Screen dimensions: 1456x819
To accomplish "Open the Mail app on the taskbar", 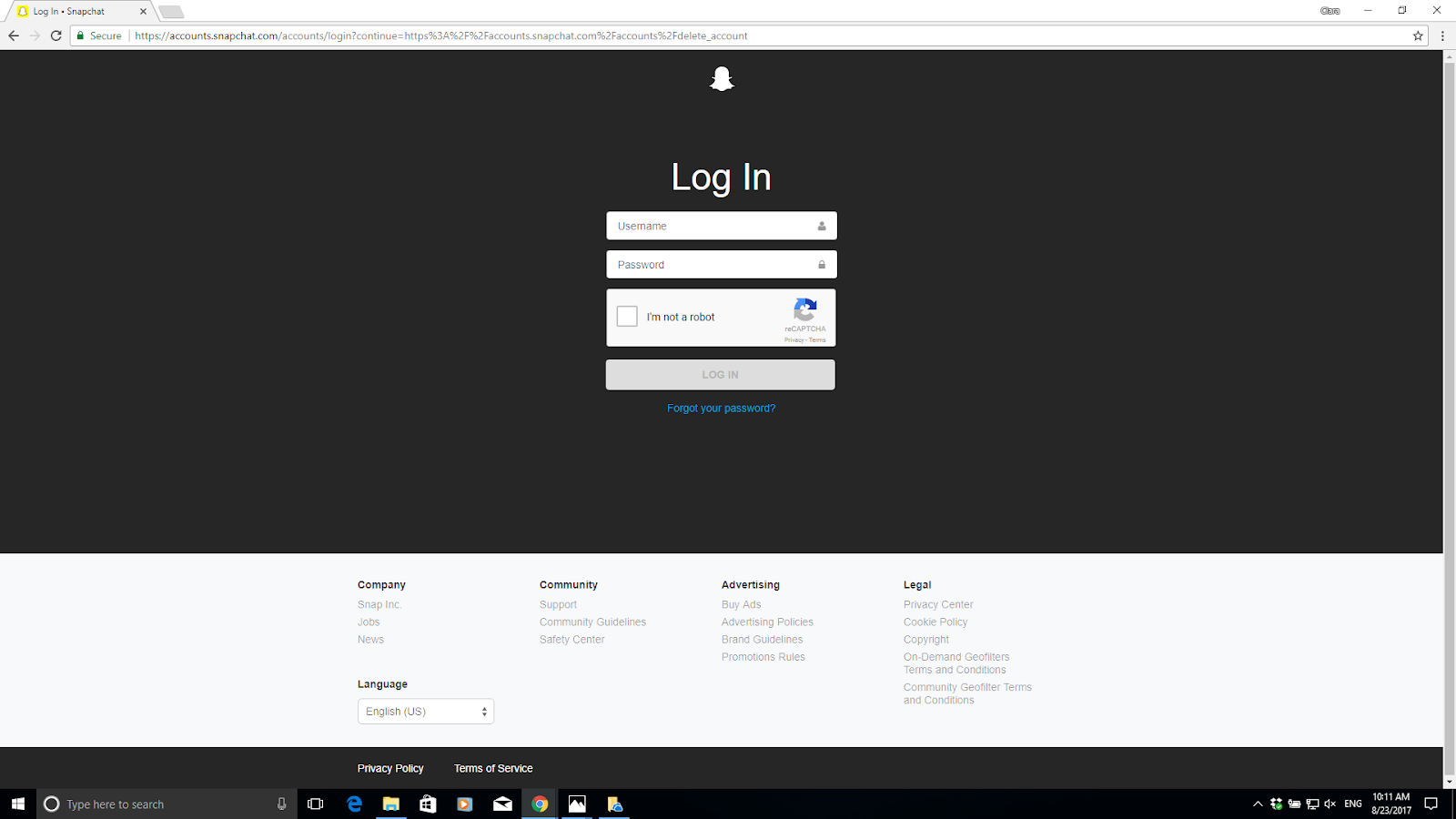I will pyautogui.click(x=502, y=804).
